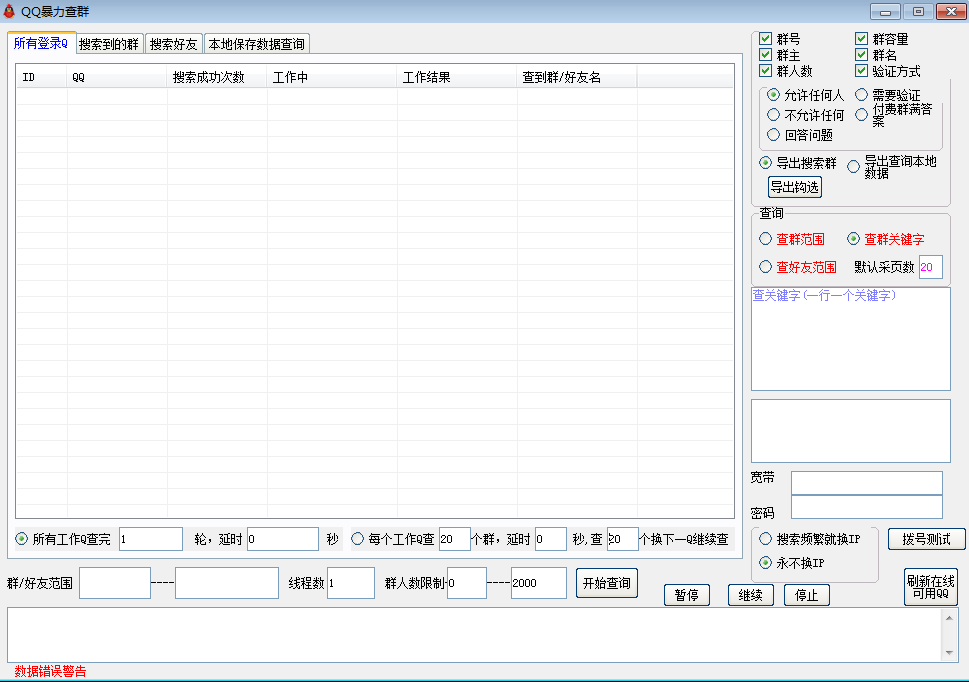
Task: Click the 搜索成功次数 column header
Action: (217, 77)
